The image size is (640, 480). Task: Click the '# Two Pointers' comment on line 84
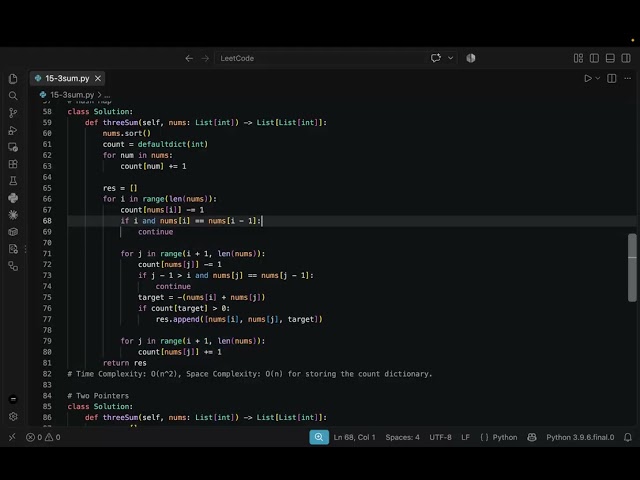pyautogui.click(x=98, y=396)
